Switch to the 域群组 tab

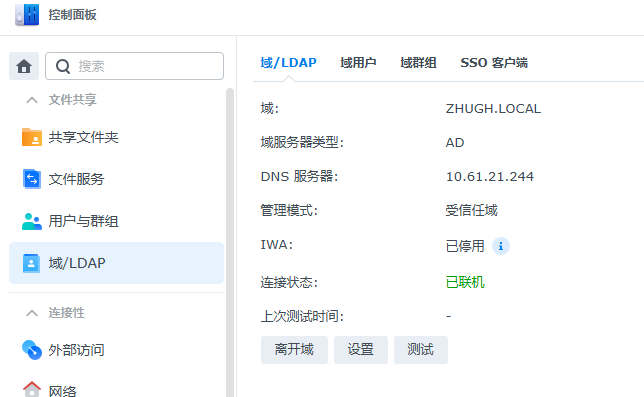[x=418, y=63]
